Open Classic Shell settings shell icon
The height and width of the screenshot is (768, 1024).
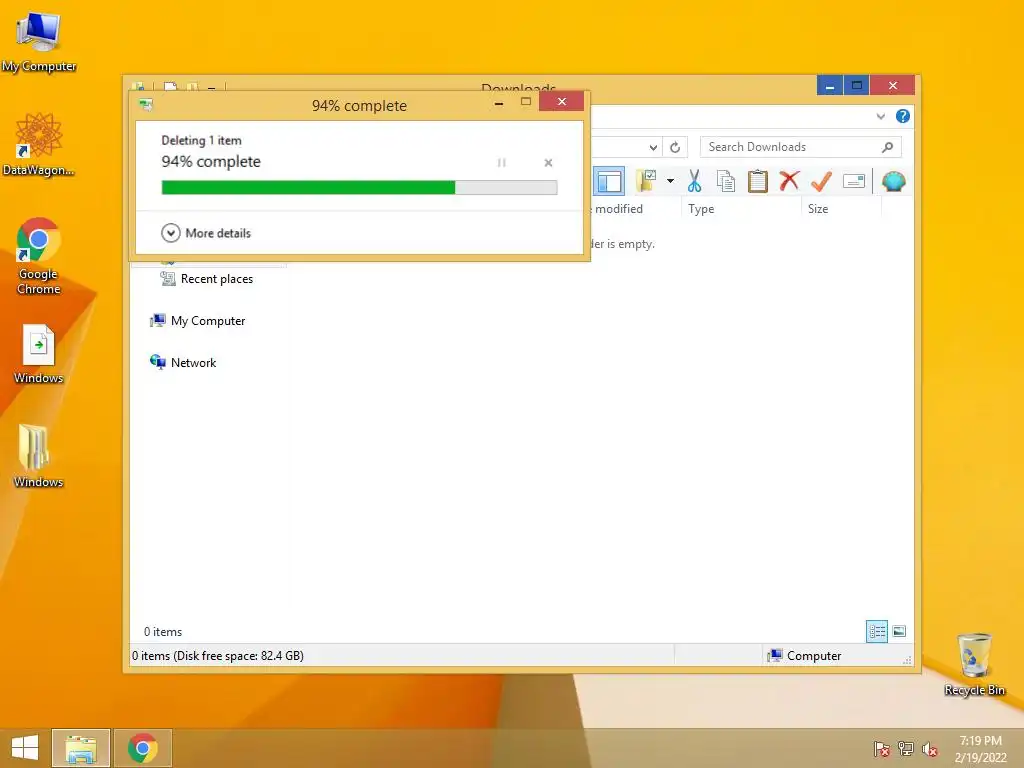[x=893, y=182]
